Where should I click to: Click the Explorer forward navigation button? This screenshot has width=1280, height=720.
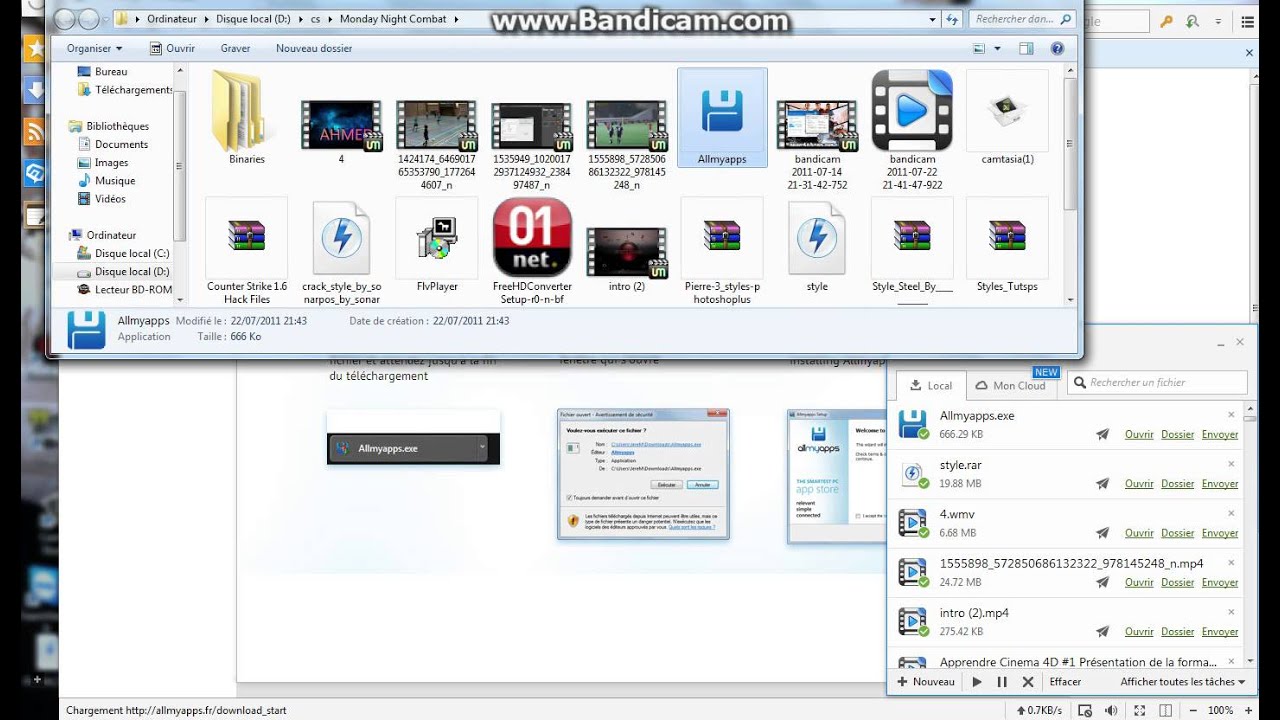pyautogui.click(x=88, y=19)
